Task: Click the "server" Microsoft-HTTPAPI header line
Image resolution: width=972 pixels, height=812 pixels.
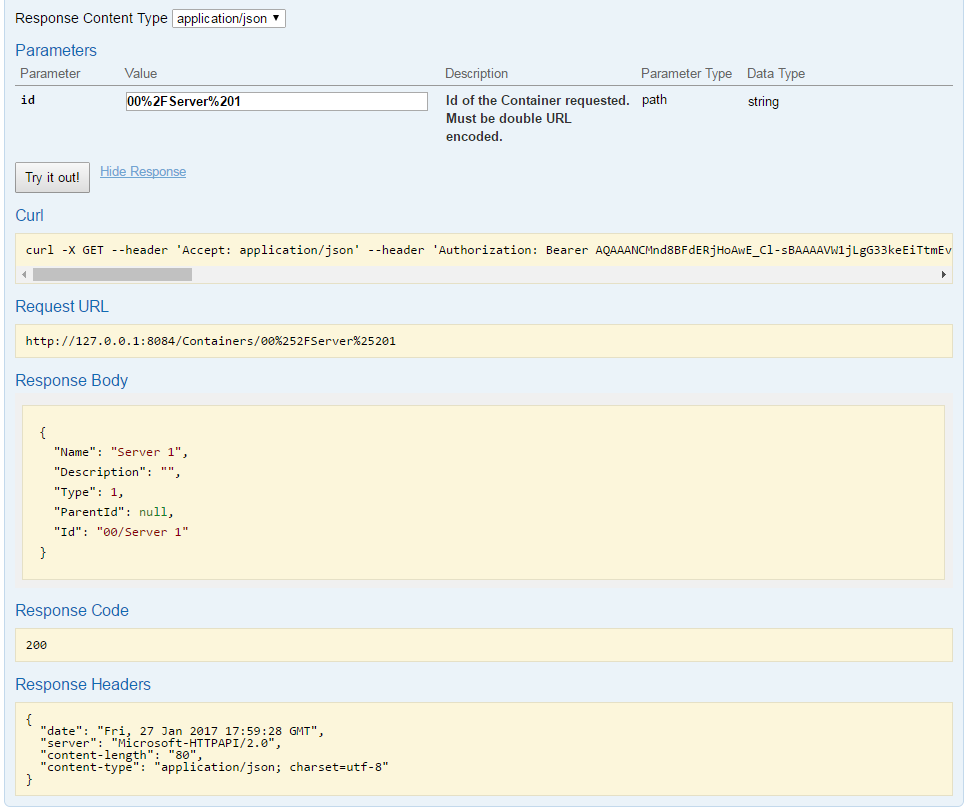Action: 161,743
